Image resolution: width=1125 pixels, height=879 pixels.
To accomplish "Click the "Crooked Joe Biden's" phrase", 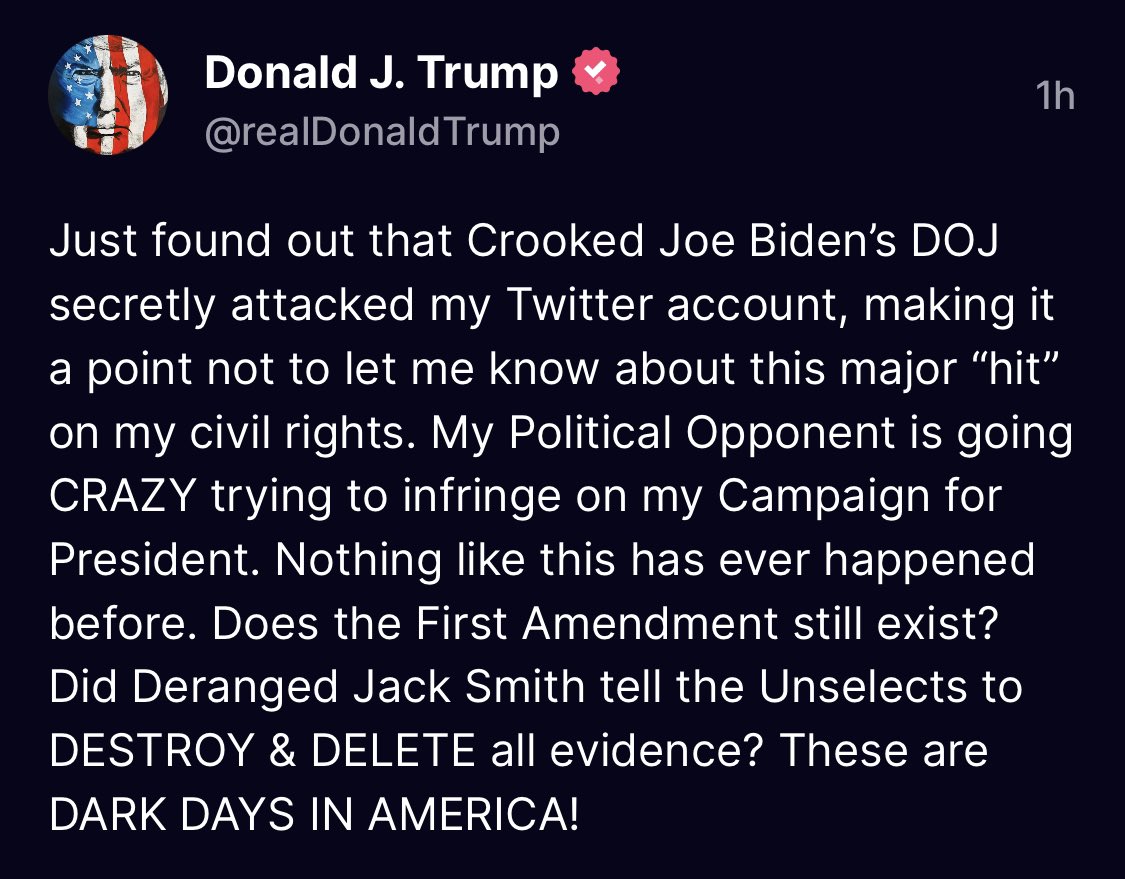I will [682, 240].
